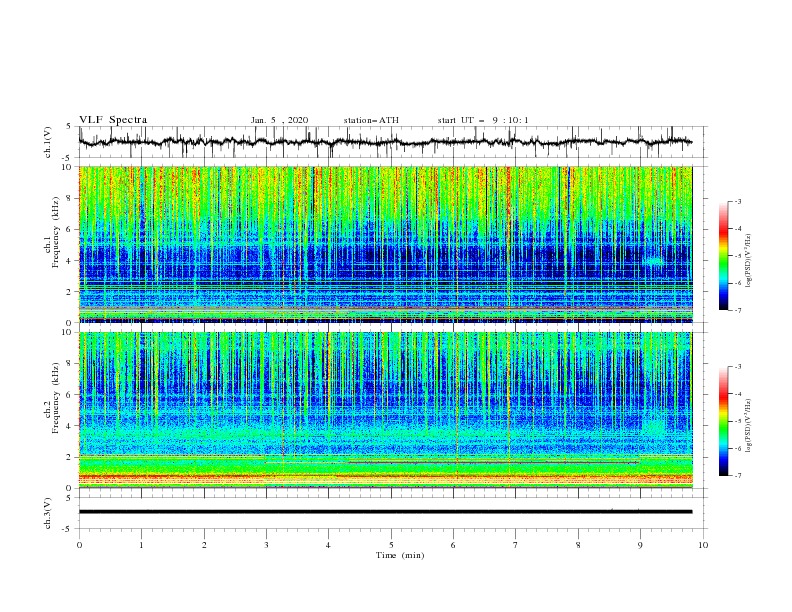The image size is (792, 612).
Task: Click time axis tick label "1"
Action: (141, 545)
